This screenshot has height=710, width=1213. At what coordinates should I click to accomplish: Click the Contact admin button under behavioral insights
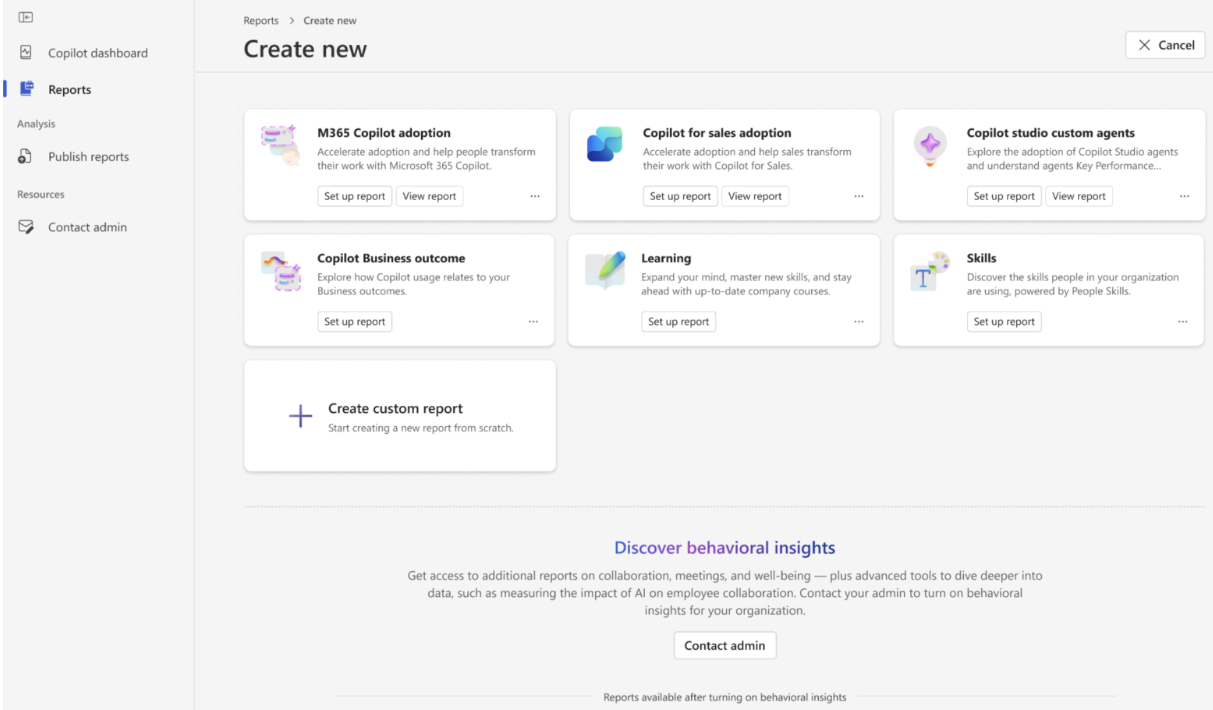click(x=725, y=646)
